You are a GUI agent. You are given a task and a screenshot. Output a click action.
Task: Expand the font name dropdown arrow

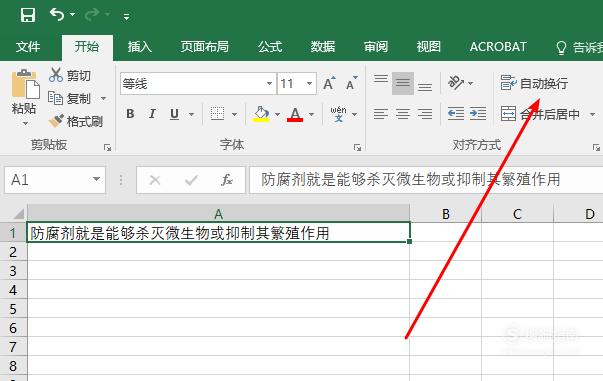[270, 83]
